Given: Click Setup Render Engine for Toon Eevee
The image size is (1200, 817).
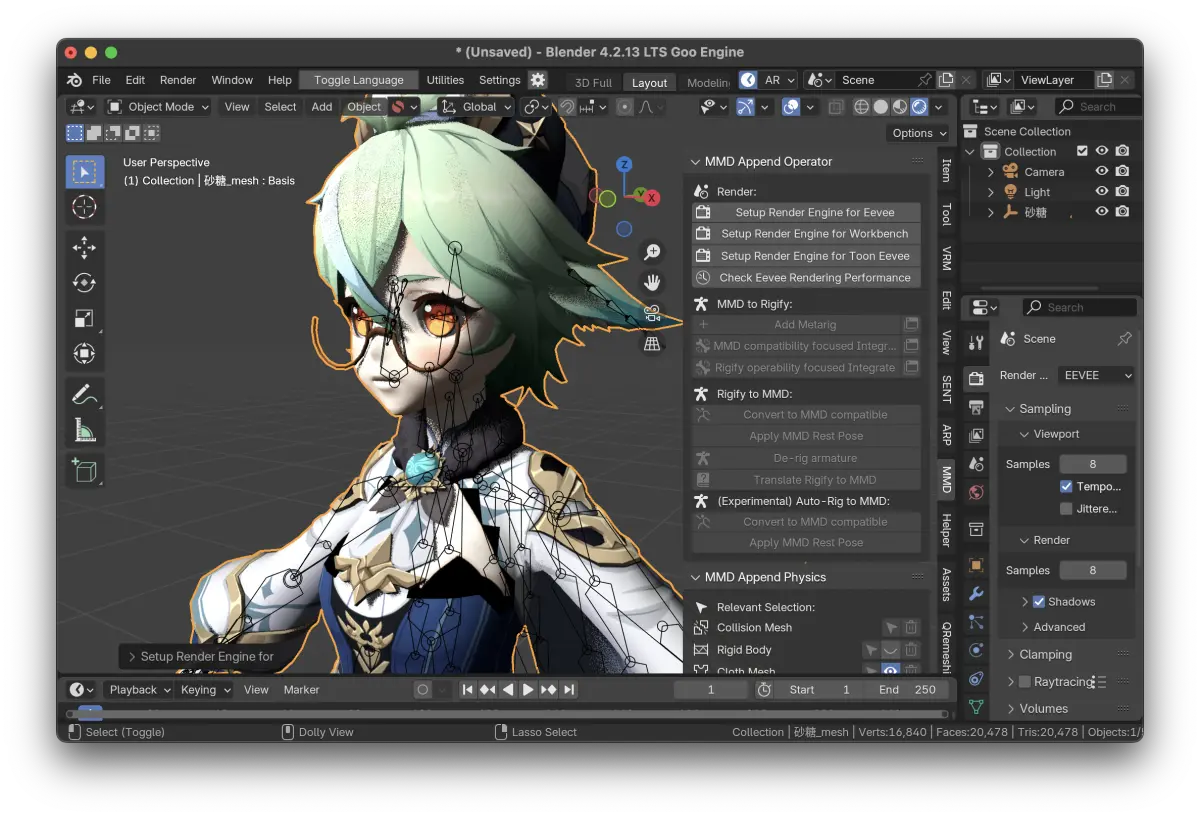Looking at the screenshot, I should (x=806, y=256).
